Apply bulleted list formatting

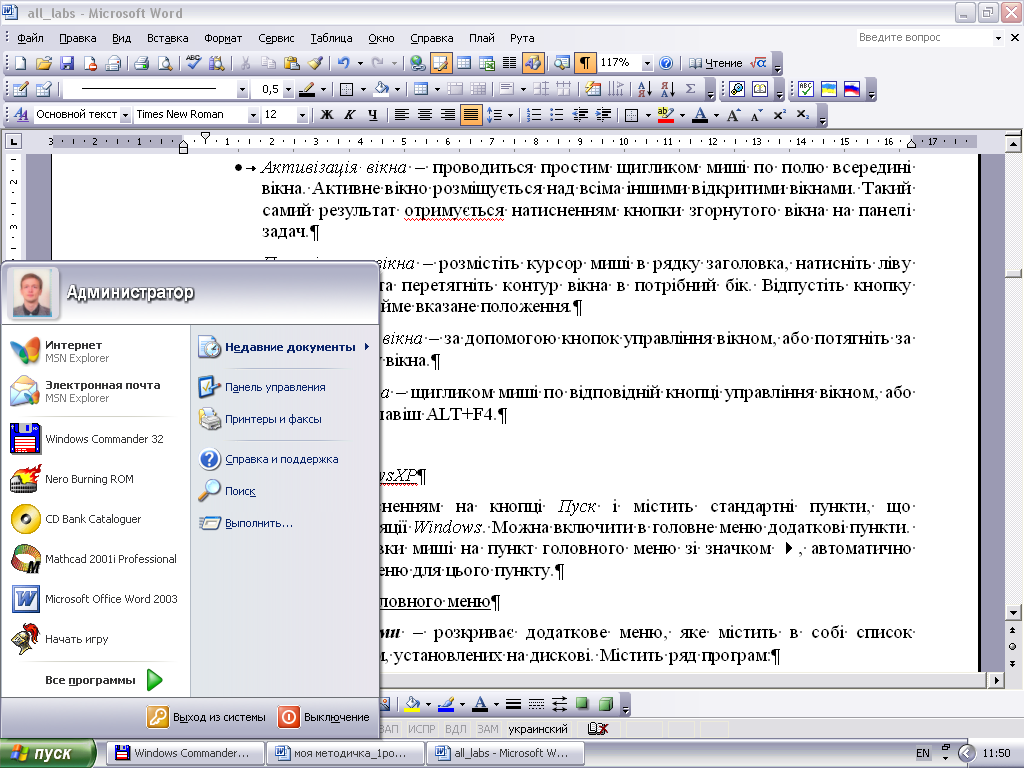[556, 115]
